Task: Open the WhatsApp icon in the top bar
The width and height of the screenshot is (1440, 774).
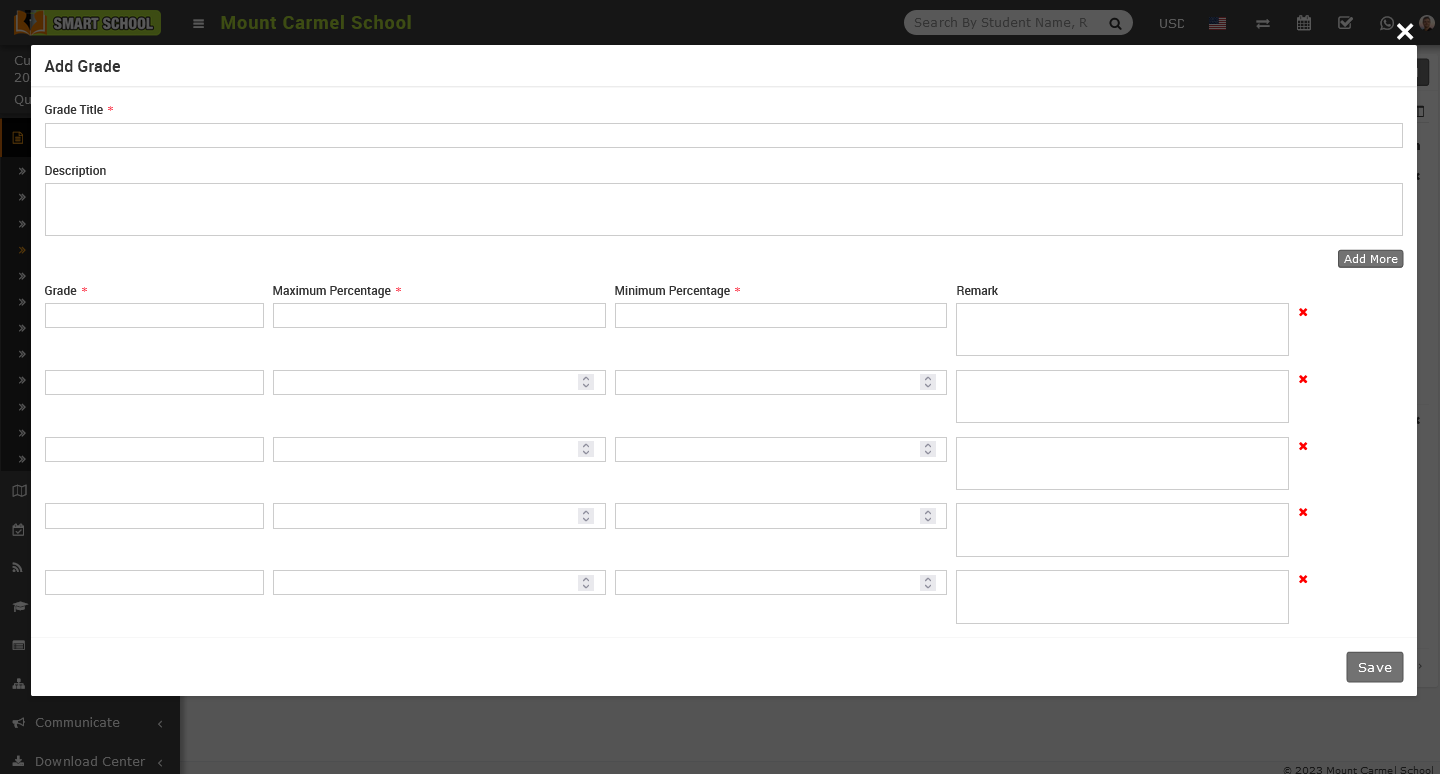Action: point(1387,22)
